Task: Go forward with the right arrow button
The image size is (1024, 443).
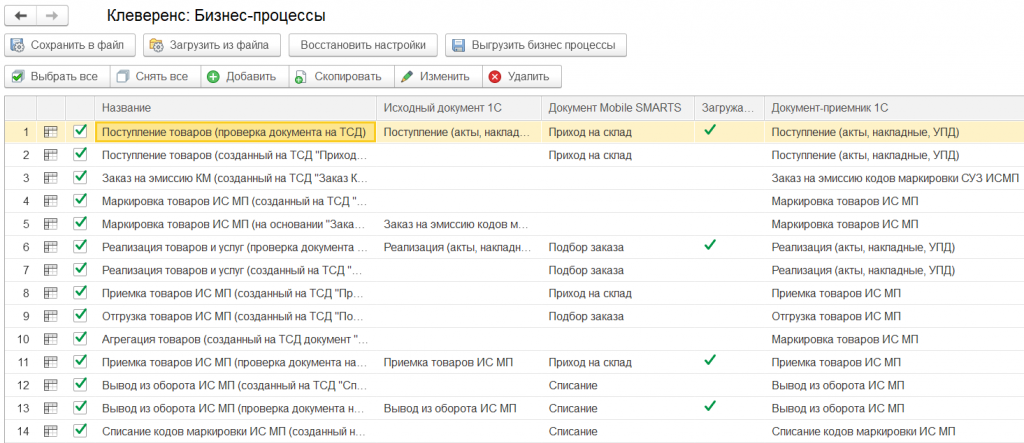Action: click(x=52, y=16)
